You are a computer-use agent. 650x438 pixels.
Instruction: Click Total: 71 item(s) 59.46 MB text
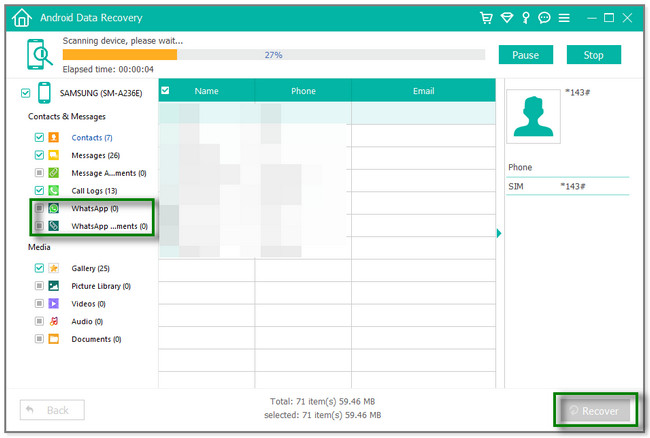point(323,402)
